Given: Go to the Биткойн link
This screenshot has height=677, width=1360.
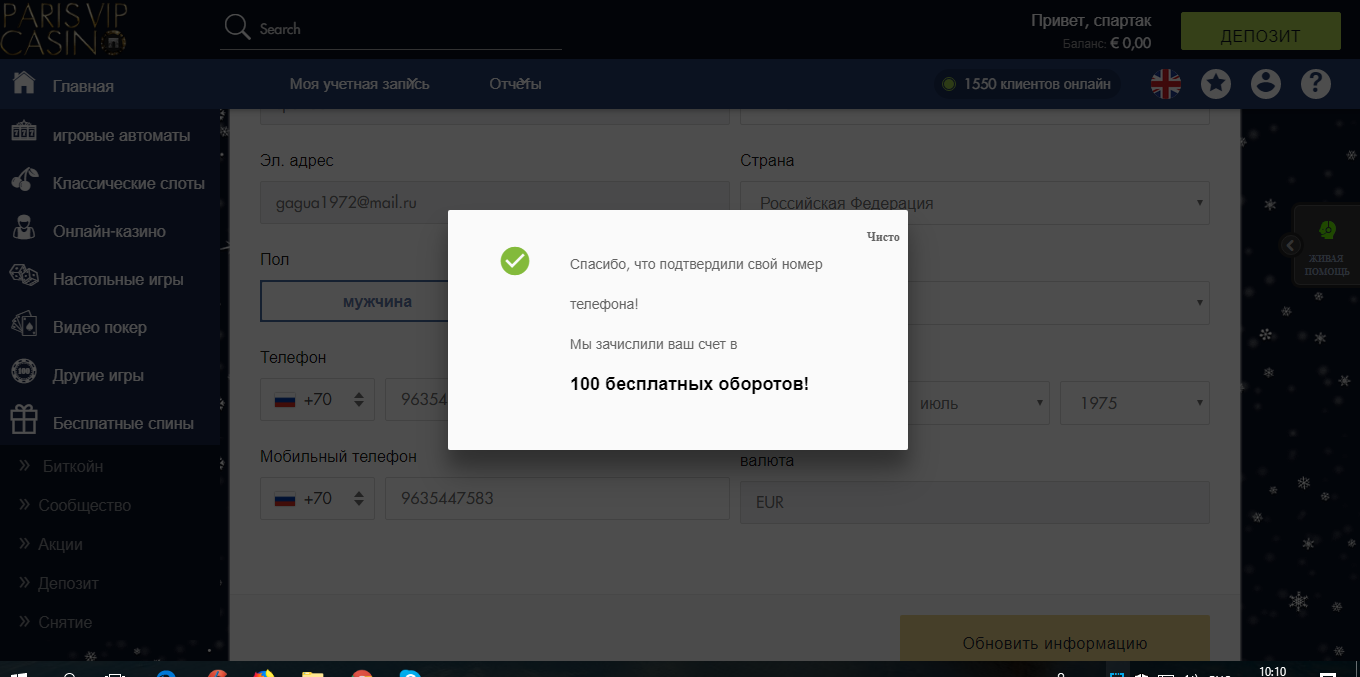Looking at the screenshot, I should tap(73, 466).
